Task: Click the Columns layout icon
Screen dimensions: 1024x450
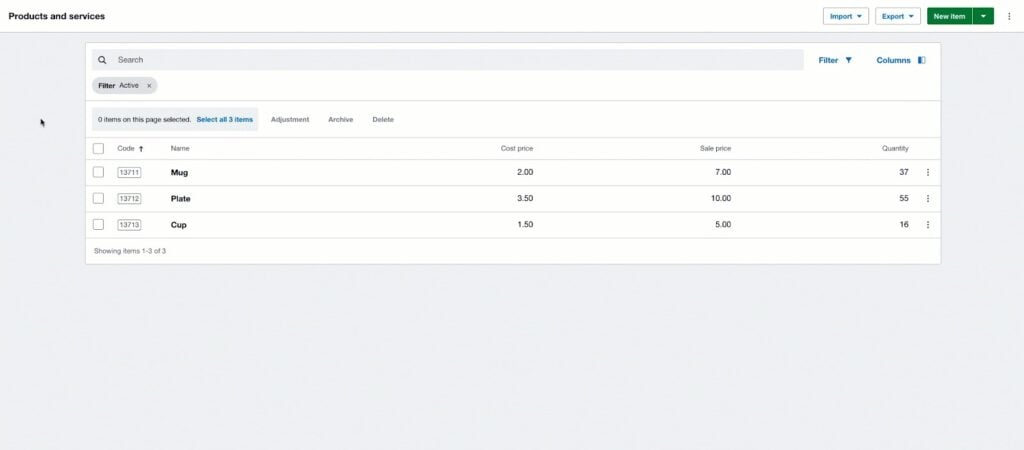Action: pos(921,60)
